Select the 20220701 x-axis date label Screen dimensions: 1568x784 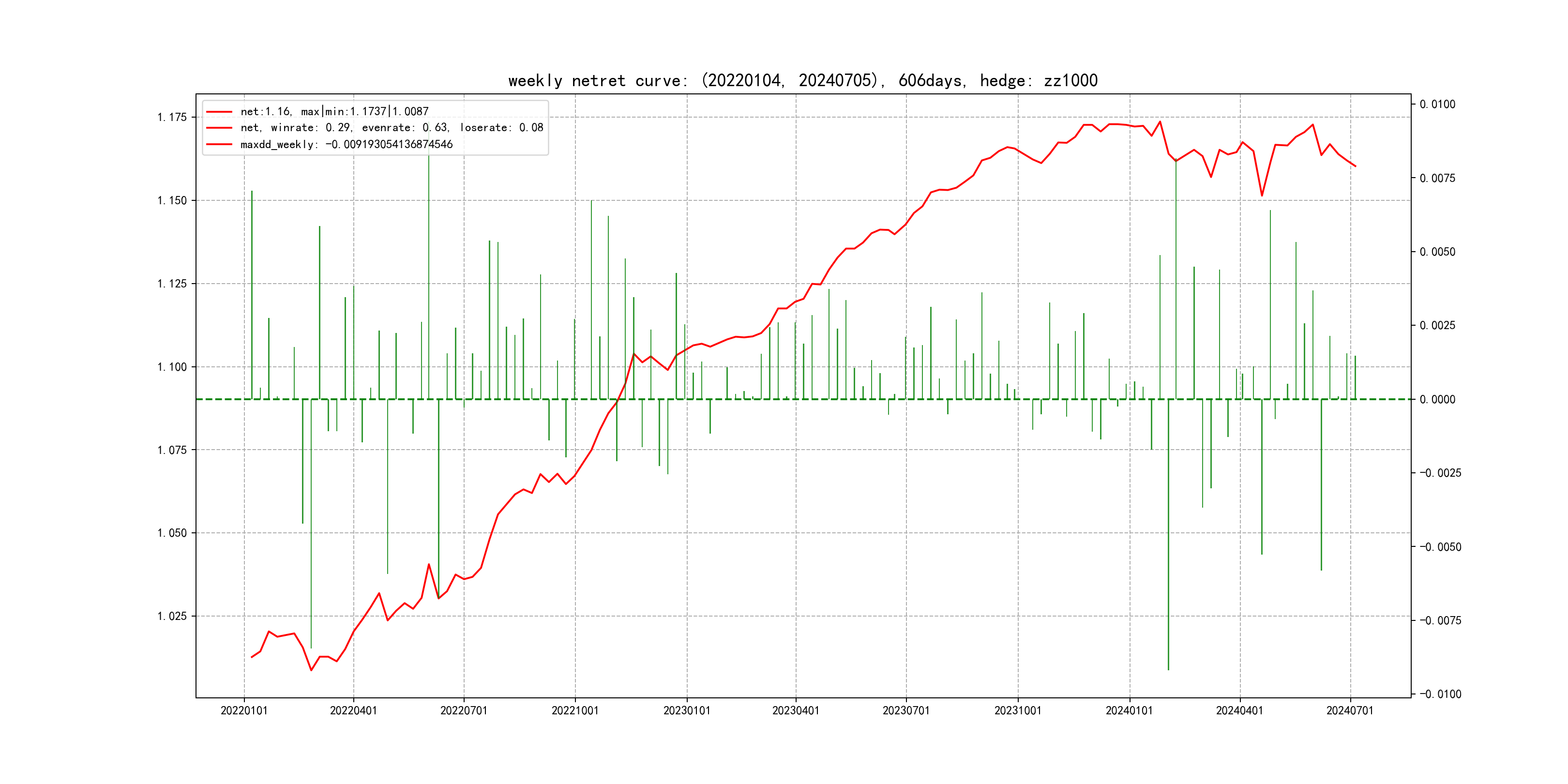pyautogui.click(x=464, y=711)
